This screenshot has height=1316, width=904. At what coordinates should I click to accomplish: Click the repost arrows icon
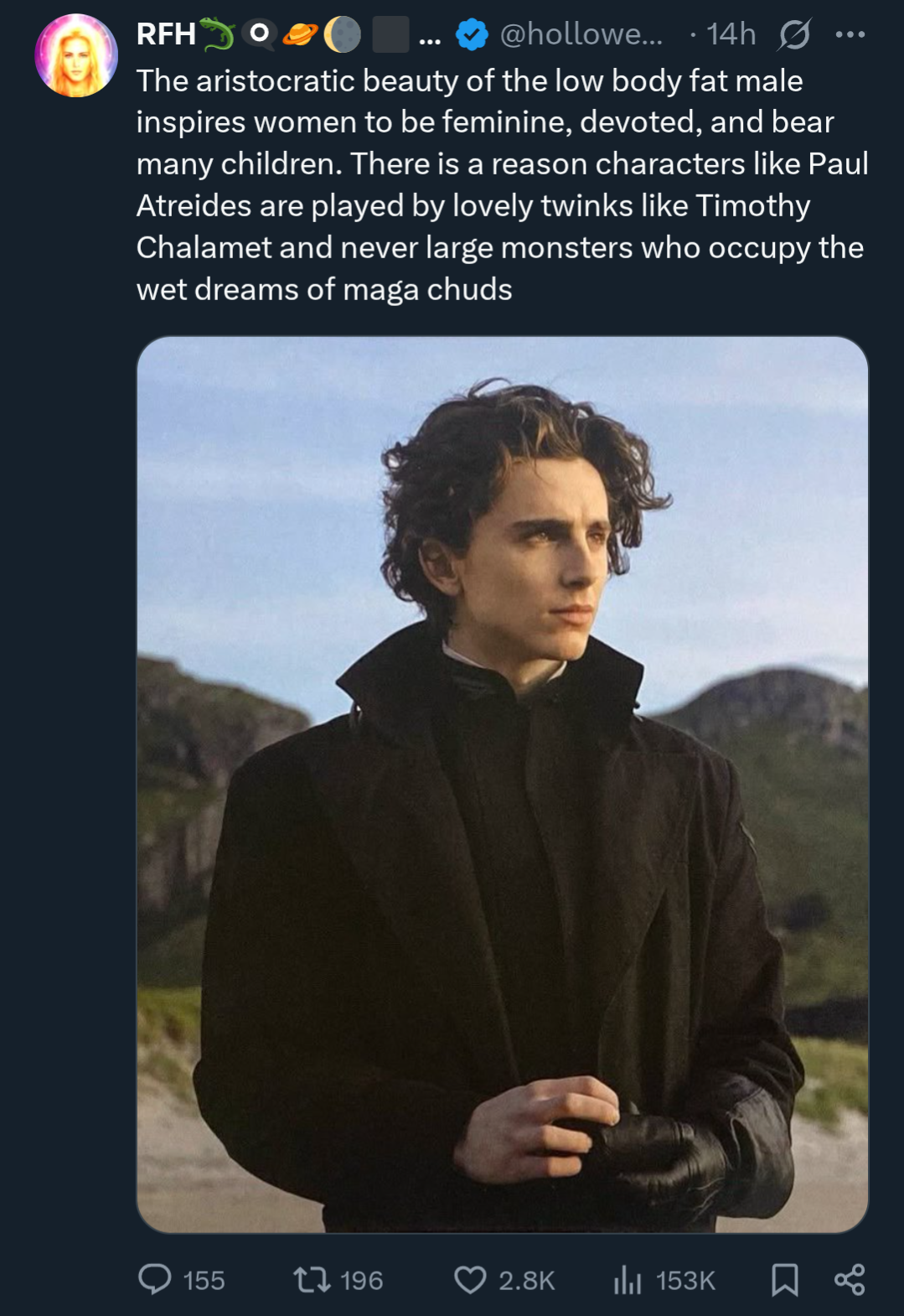coord(312,1280)
